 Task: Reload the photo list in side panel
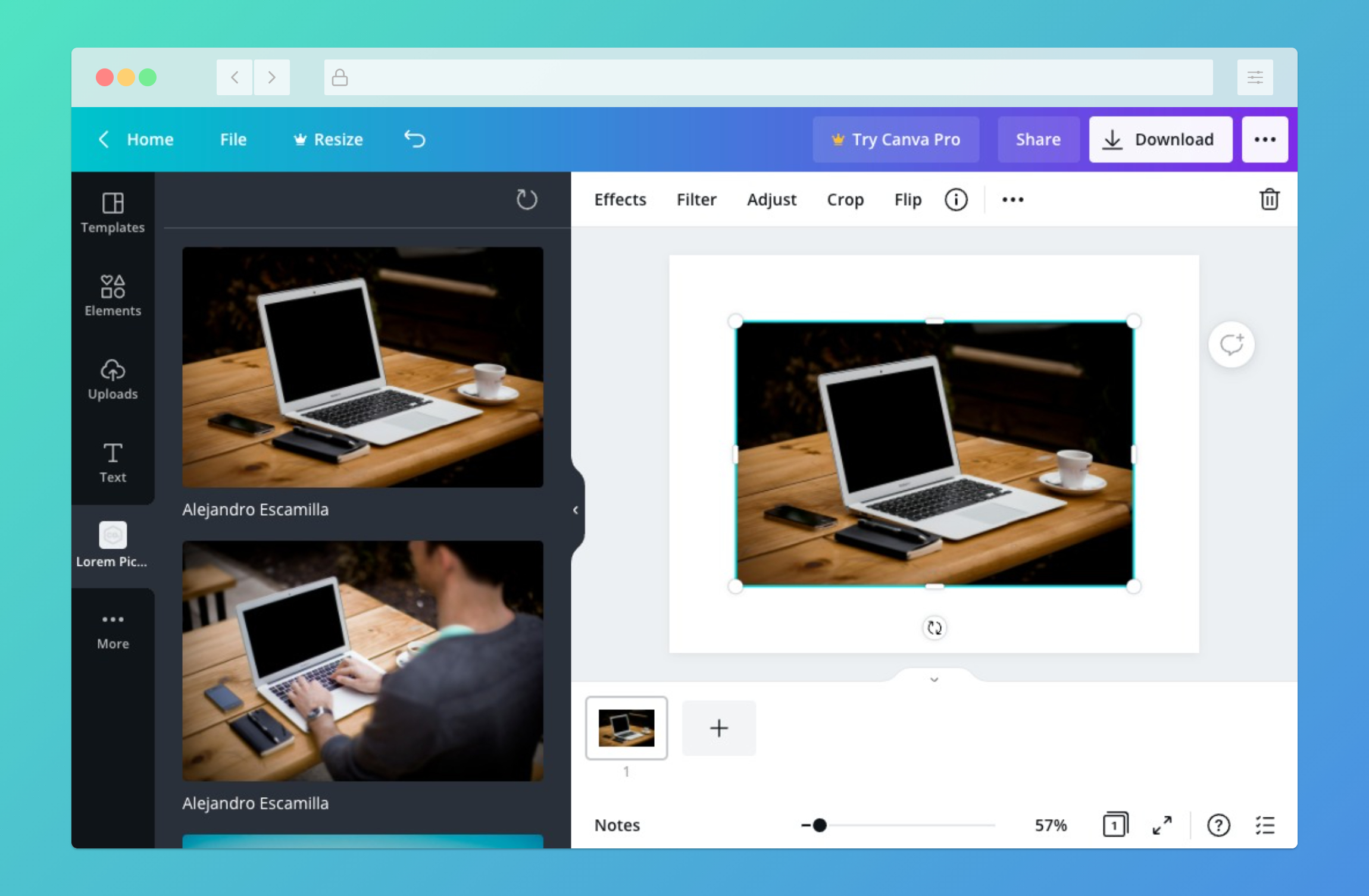tap(526, 199)
